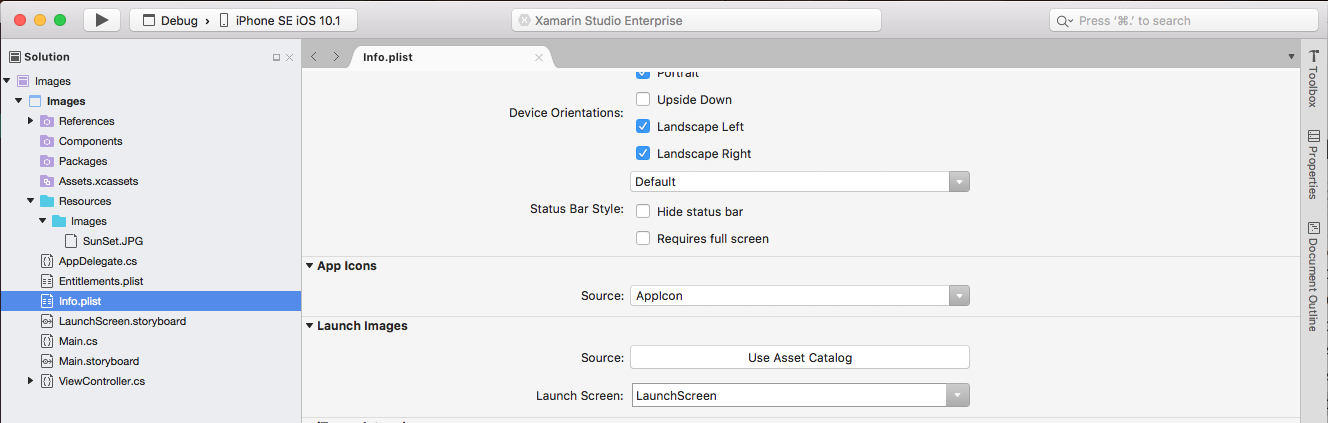The image size is (1328, 423).
Task: Open the Document Outline side pad
Action: click(x=1314, y=276)
